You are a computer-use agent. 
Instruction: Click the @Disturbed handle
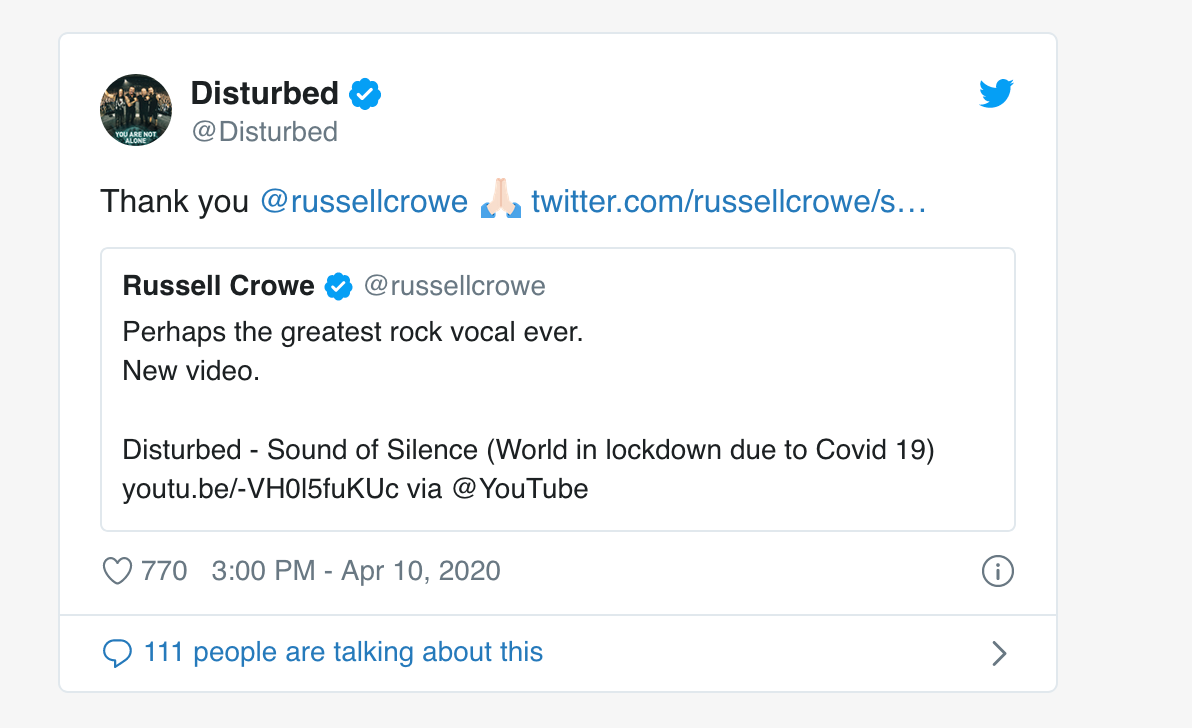click(265, 131)
